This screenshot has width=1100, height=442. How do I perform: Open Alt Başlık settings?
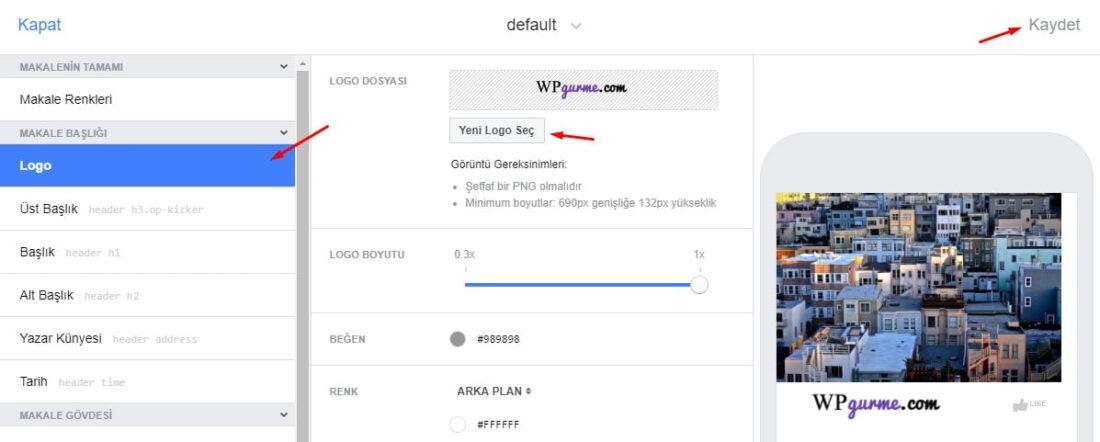click(x=147, y=295)
